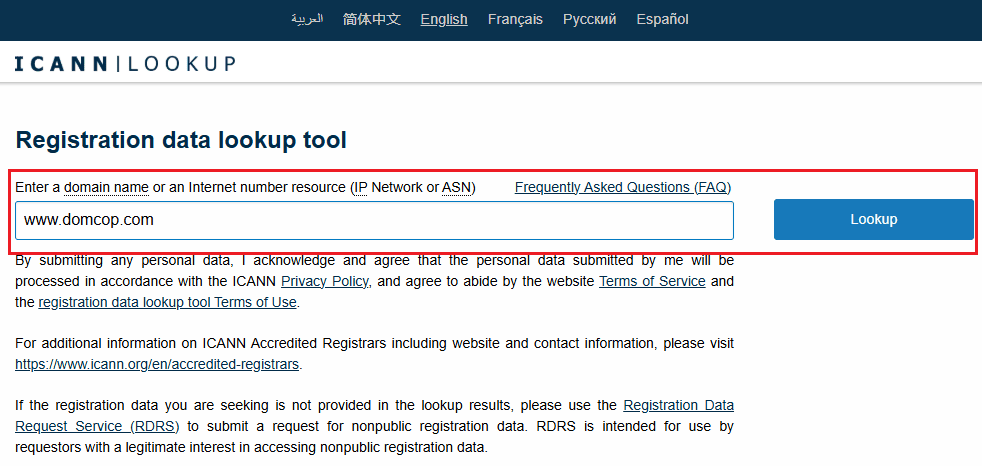Switch language to Русский

(x=589, y=19)
